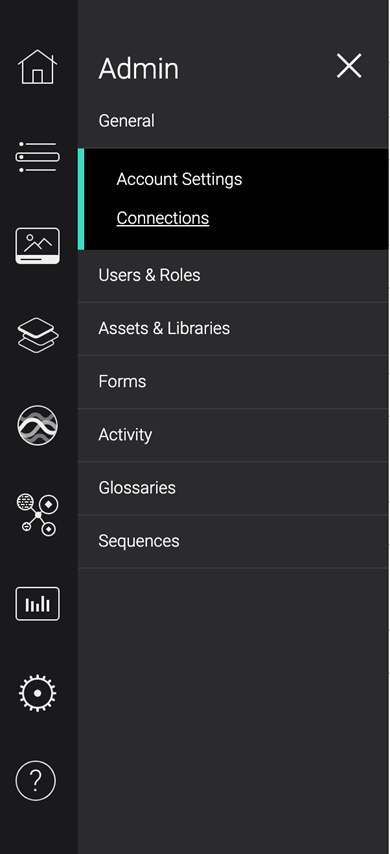The image size is (390, 854).
Task: Expand the Forms section
Action: tap(233, 382)
